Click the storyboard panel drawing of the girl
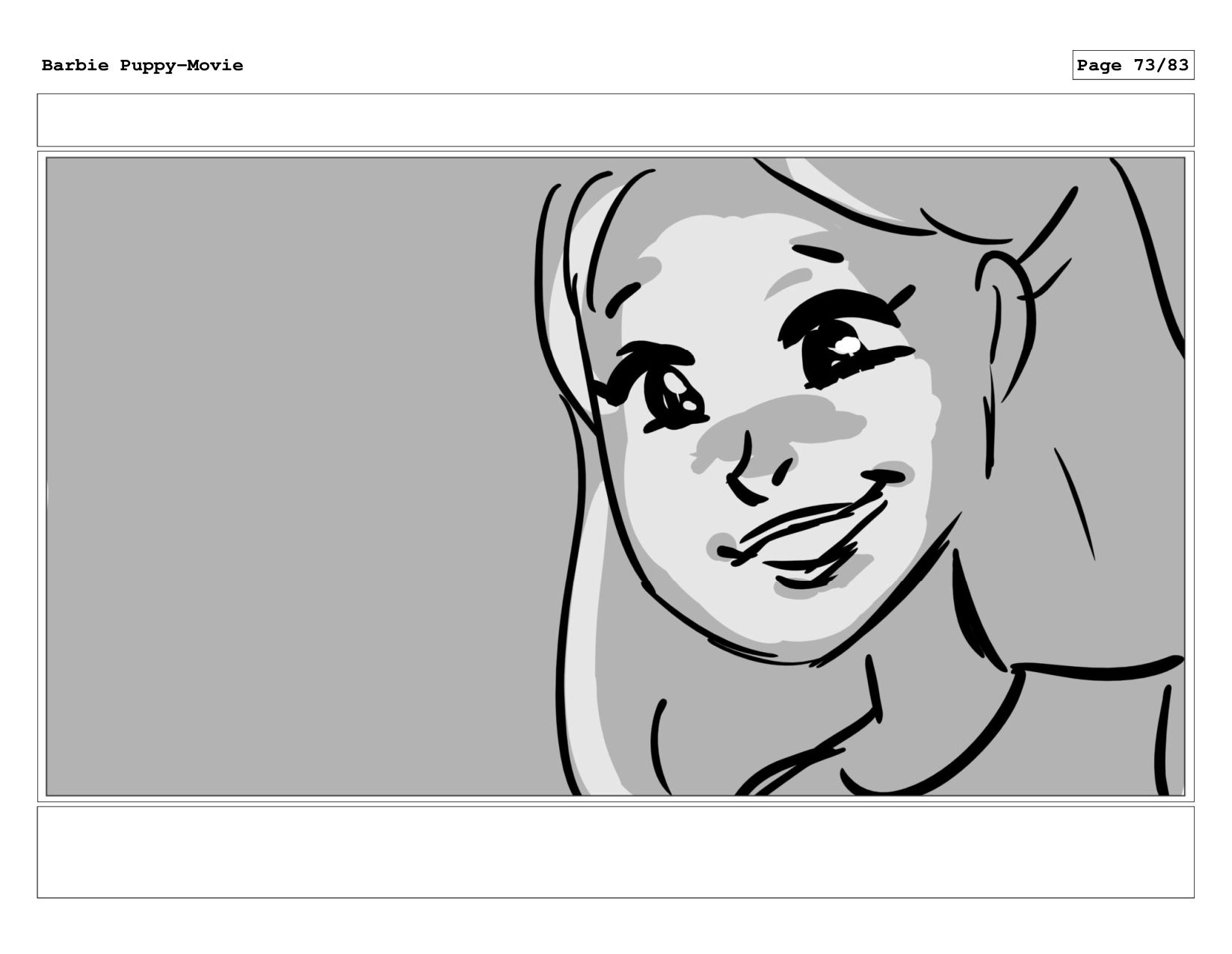Image resolution: width=1232 pixels, height=954 pixels. (615, 476)
